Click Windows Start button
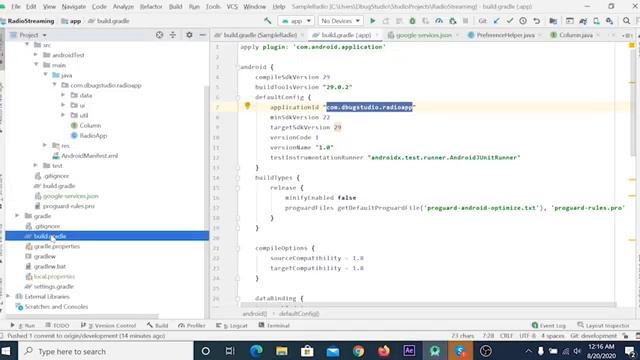The height and width of the screenshot is (360, 640). coord(6,351)
